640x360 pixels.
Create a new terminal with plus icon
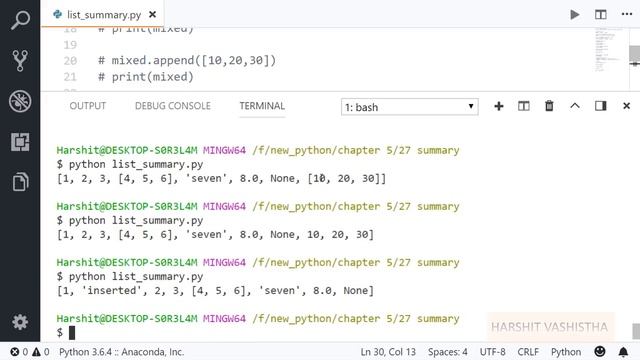[x=498, y=106]
